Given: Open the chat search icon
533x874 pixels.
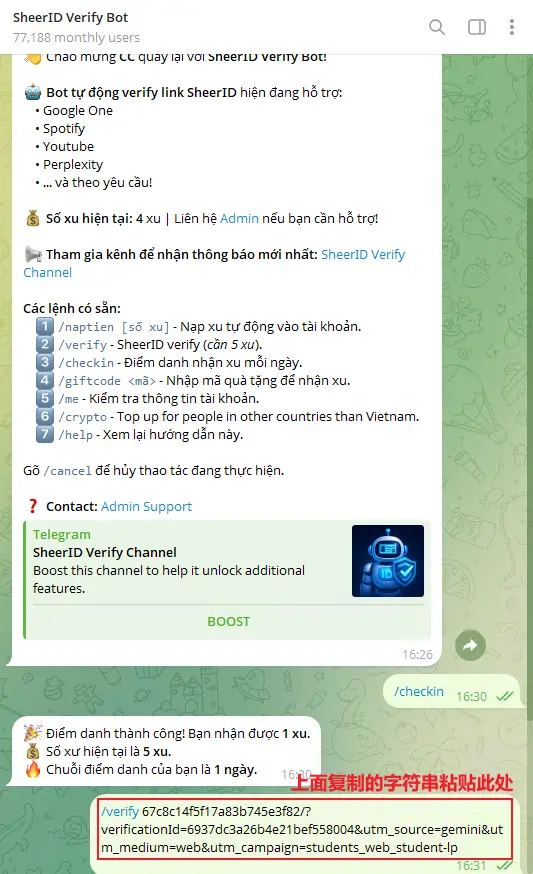Looking at the screenshot, I should (x=437, y=27).
